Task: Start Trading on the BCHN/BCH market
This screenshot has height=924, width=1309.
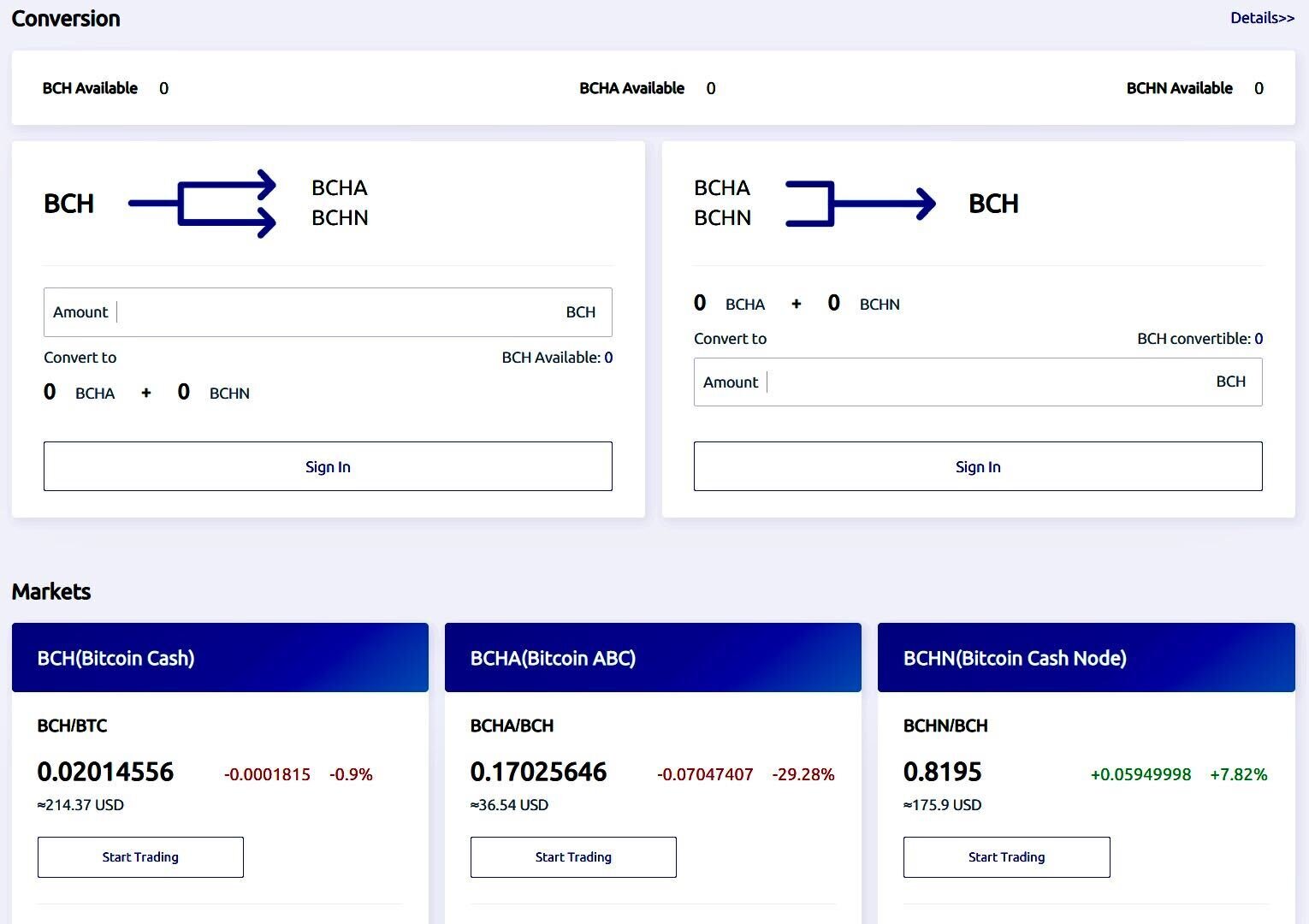Action: pos(1007,857)
